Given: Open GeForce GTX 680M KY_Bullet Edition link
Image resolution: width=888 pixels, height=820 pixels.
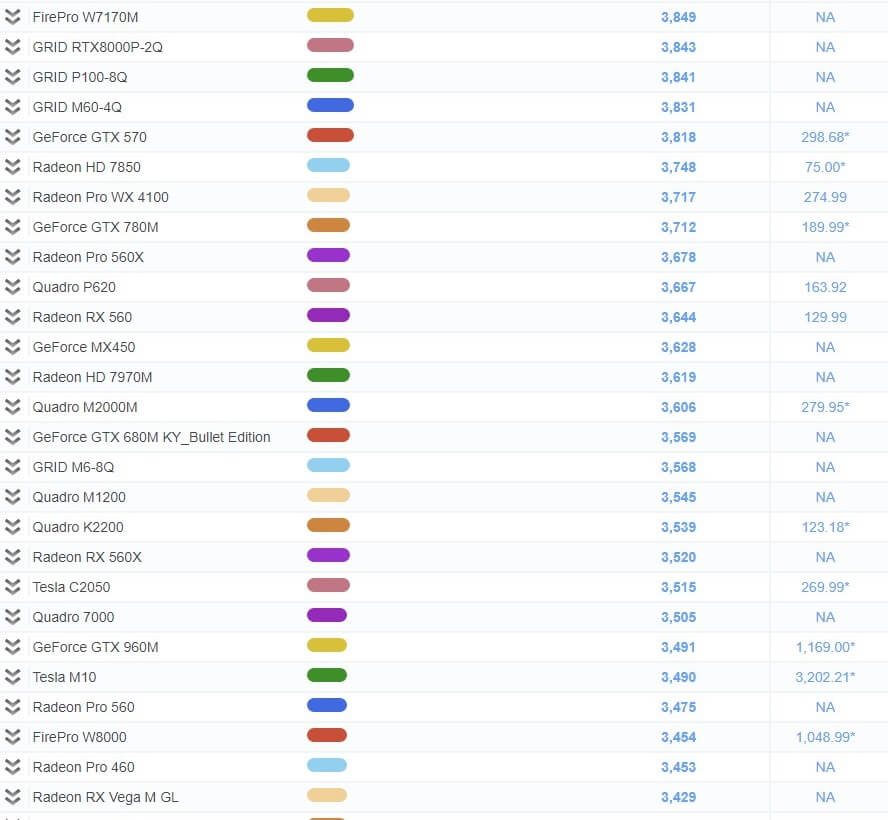Looking at the screenshot, I should 151,437.
